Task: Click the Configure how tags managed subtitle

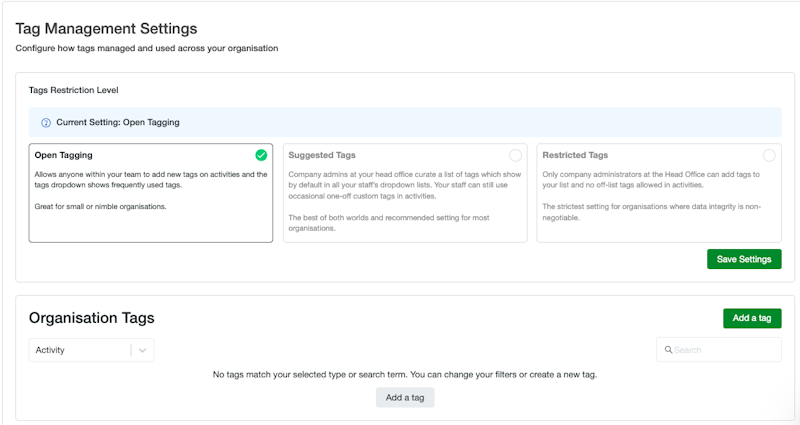Action: (146, 48)
